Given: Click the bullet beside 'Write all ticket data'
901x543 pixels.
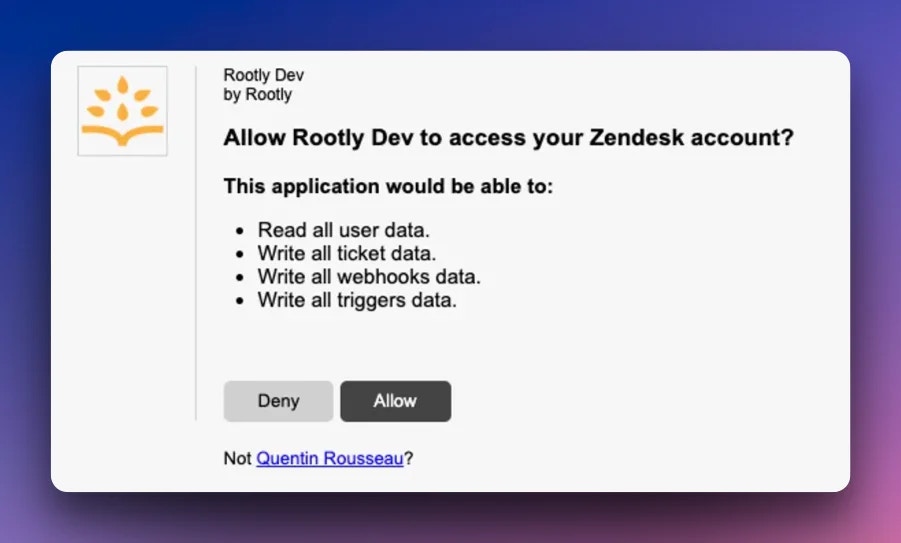Looking at the screenshot, I should 240,254.
